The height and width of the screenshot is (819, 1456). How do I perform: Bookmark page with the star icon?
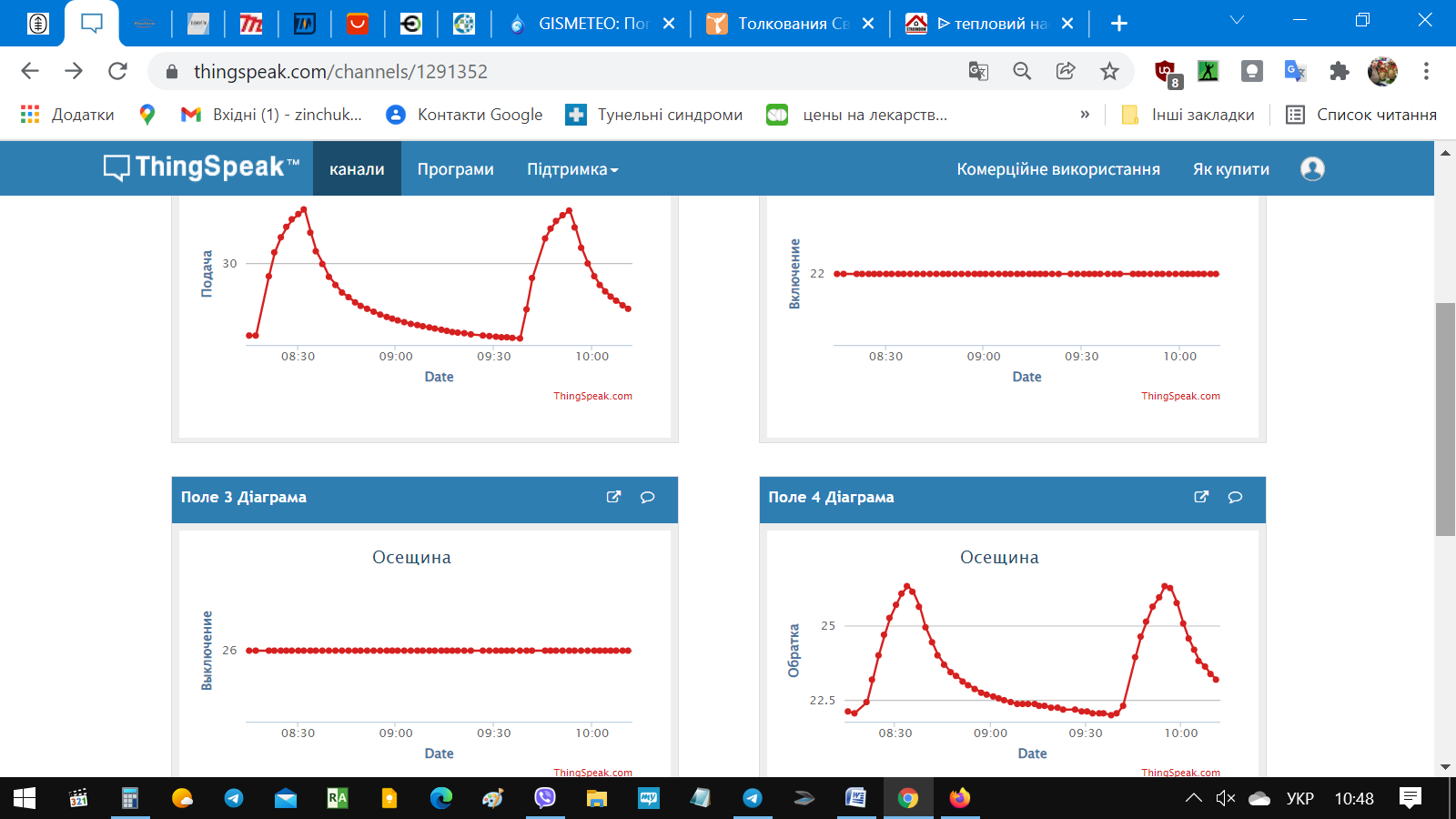[x=1109, y=71]
